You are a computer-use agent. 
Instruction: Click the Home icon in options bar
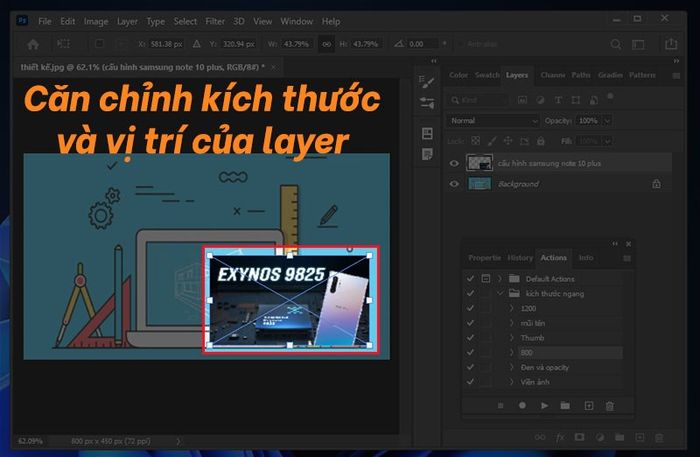pos(33,44)
